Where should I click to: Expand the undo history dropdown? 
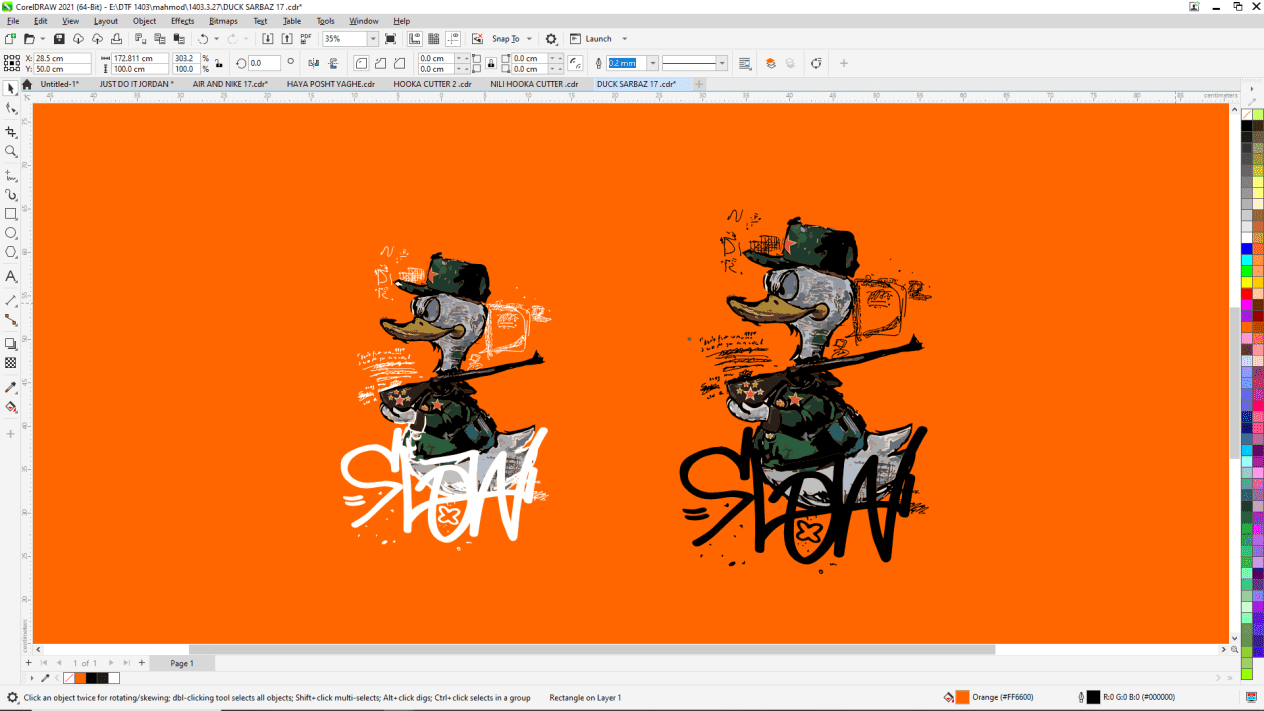[217, 39]
